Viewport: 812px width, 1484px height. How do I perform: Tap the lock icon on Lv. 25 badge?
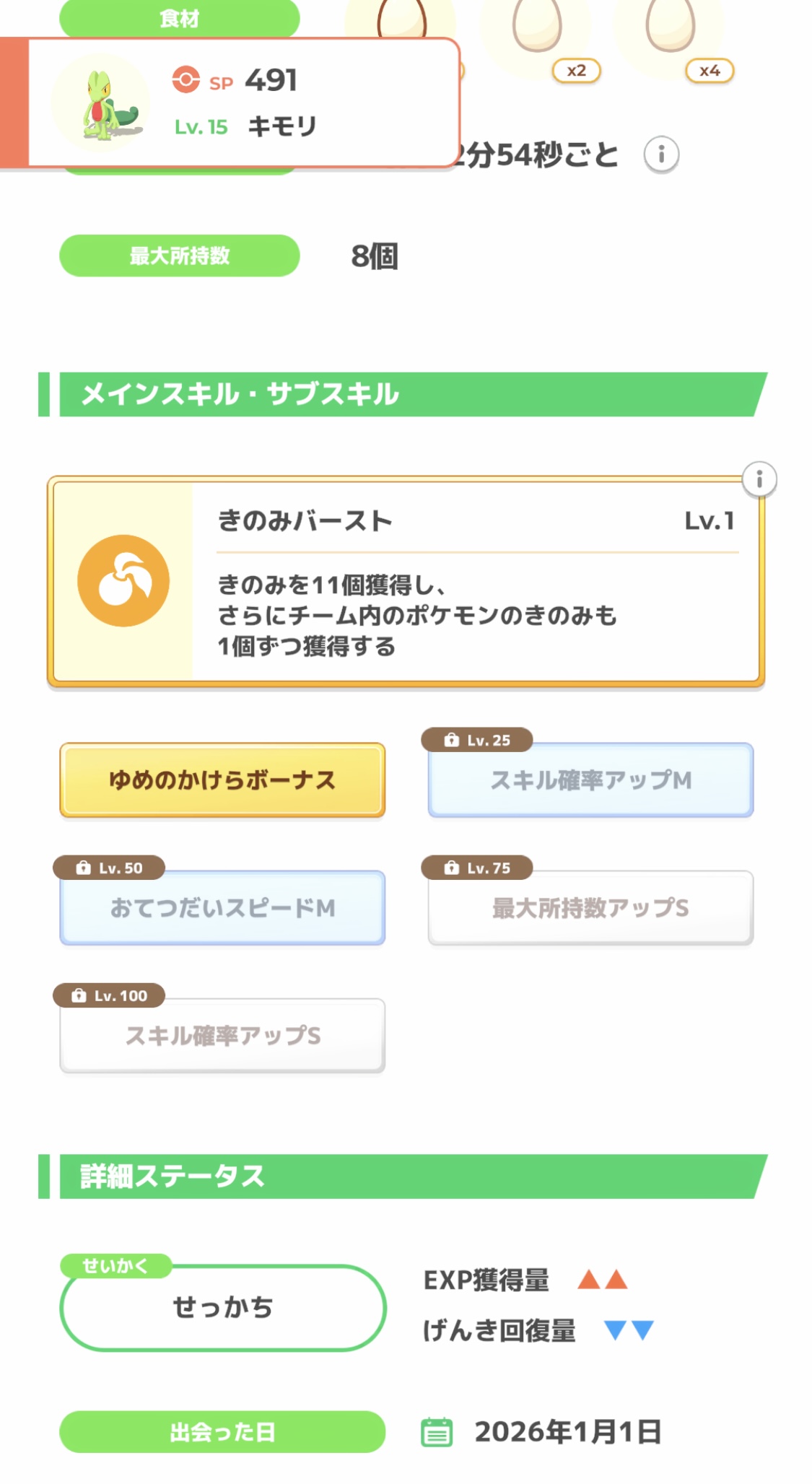pyautogui.click(x=452, y=740)
